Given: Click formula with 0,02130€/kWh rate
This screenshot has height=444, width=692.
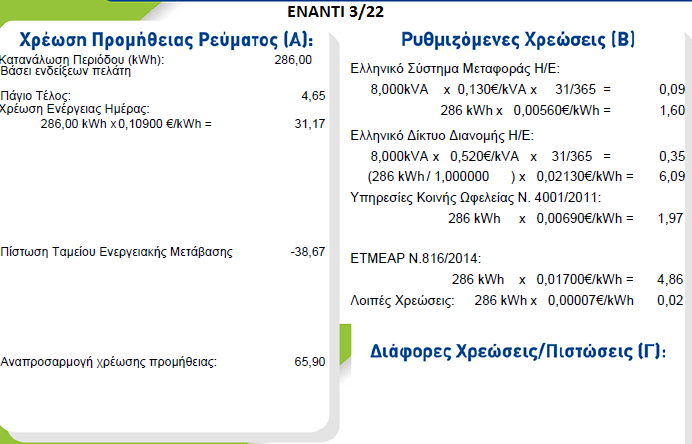Looking at the screenshot, I should (500, 177).
